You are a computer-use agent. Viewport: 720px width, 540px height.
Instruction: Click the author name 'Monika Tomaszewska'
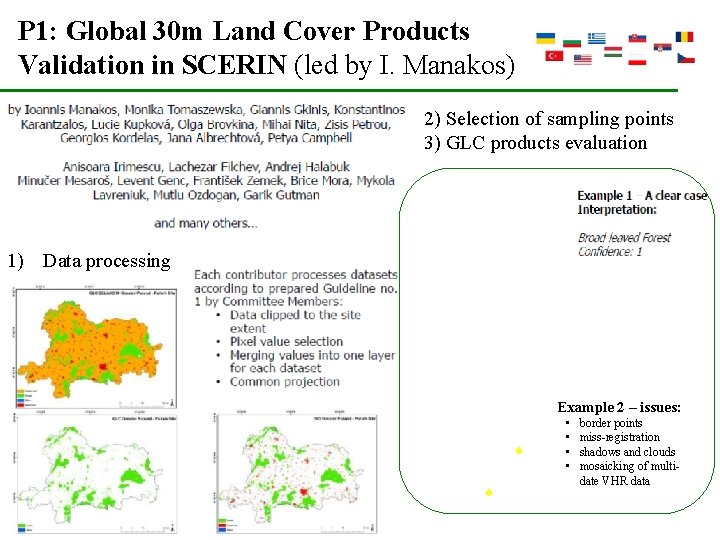click(x=183, y=110)
